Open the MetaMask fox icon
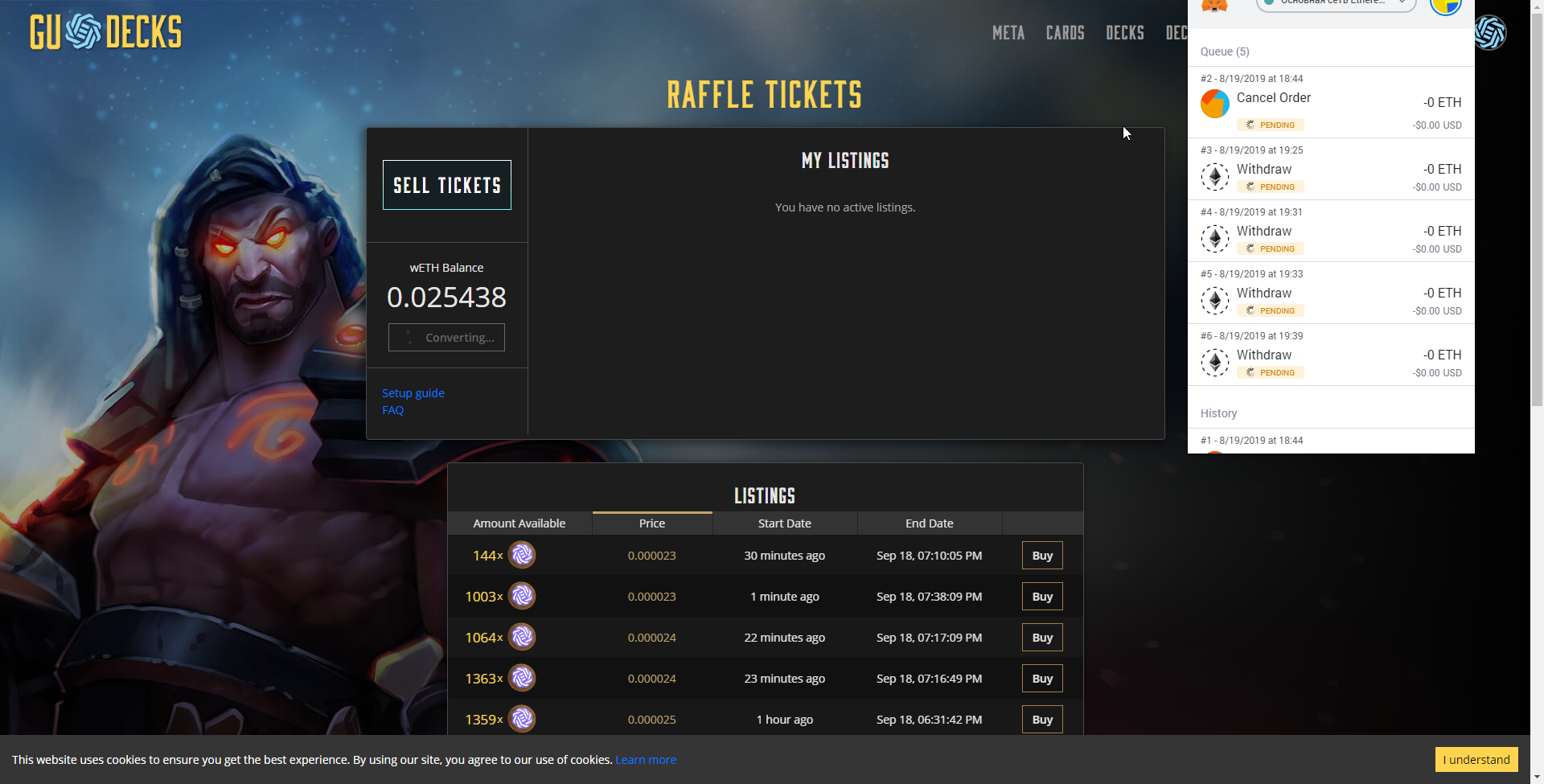Screen dimensions: 1544x784 [1214, 6]
